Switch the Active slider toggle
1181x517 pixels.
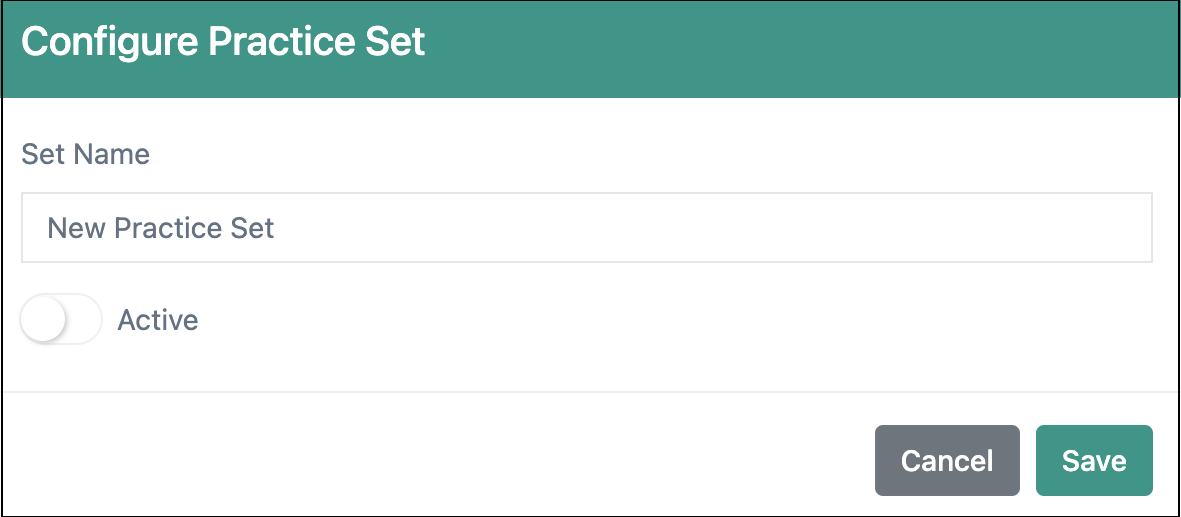[x=61, y=320]
